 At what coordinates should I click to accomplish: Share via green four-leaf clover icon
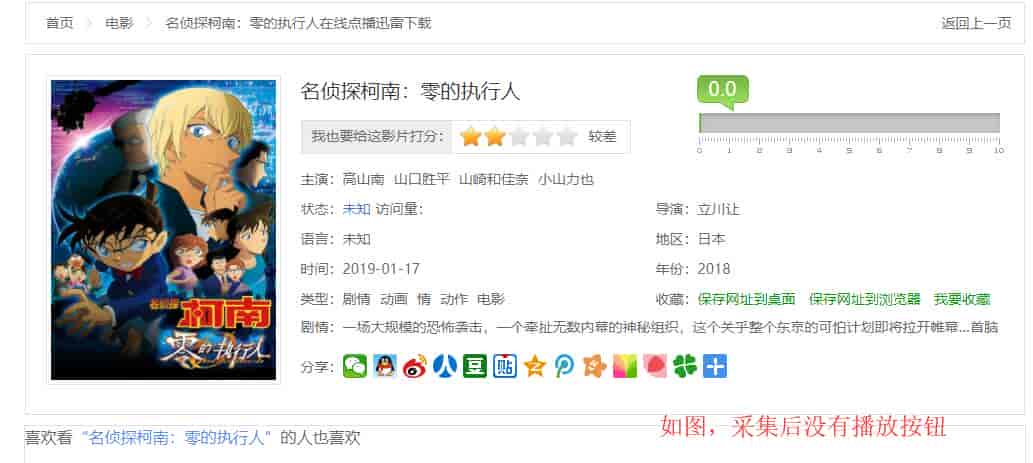tap(685, 366)
